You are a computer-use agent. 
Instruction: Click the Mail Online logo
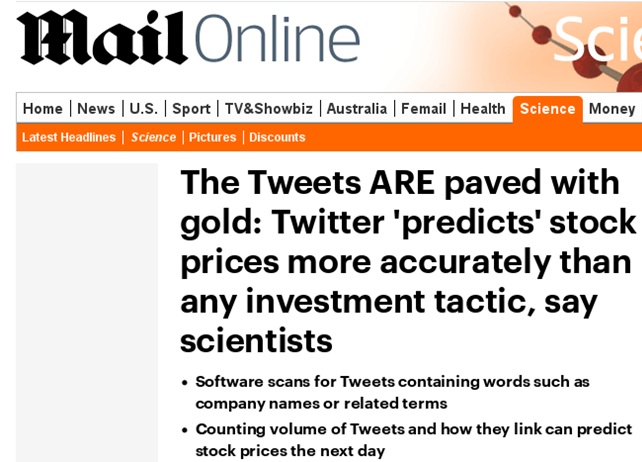pyautogui.click(x=188, y=39)
